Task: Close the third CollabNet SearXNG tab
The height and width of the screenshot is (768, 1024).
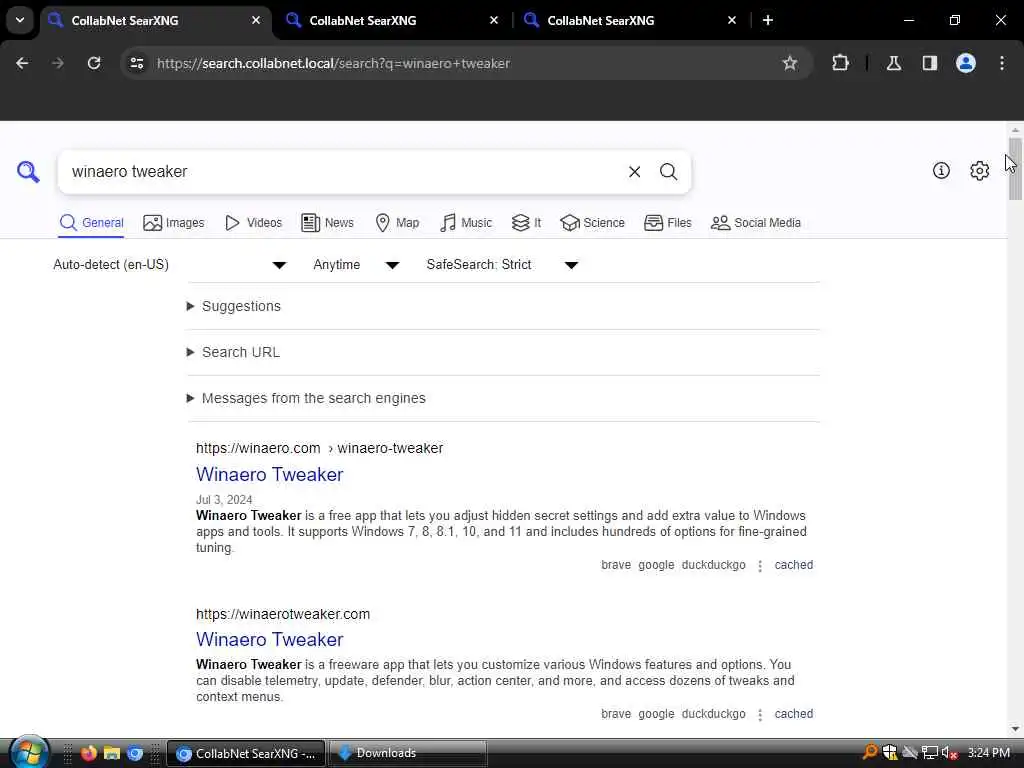Action: [x=731, y=20]
